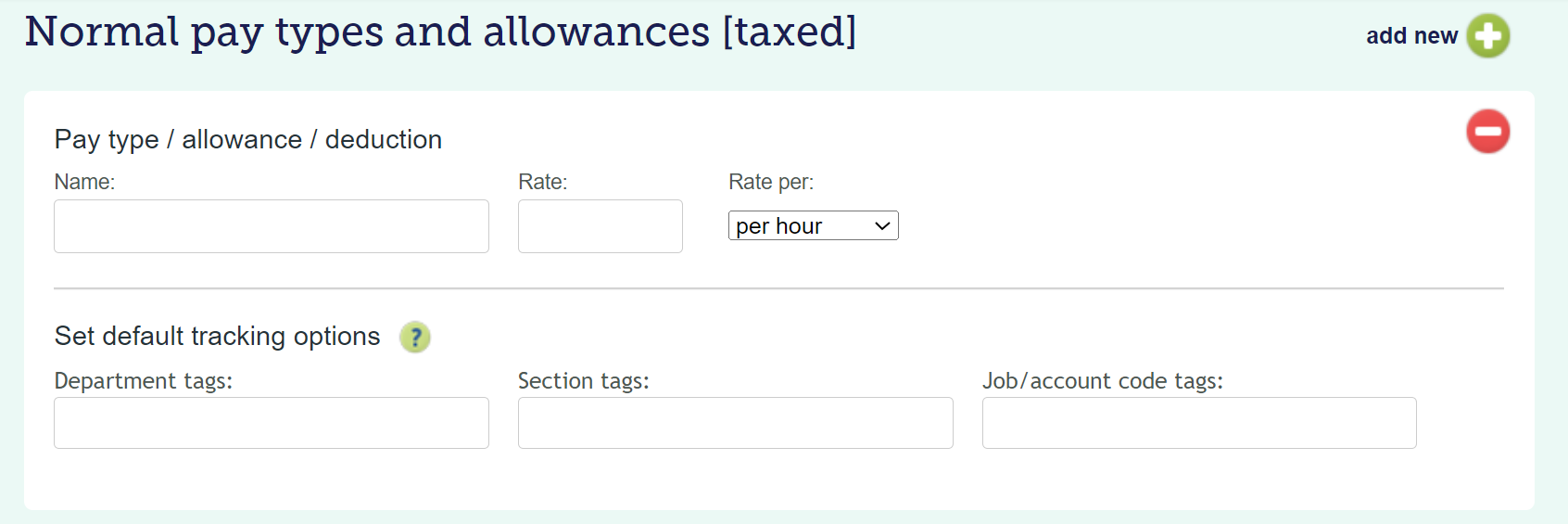1568x524 pixels.
Task: Click the 'Normal pay types and allowances' heading
Action: click(x=440, y=32)
